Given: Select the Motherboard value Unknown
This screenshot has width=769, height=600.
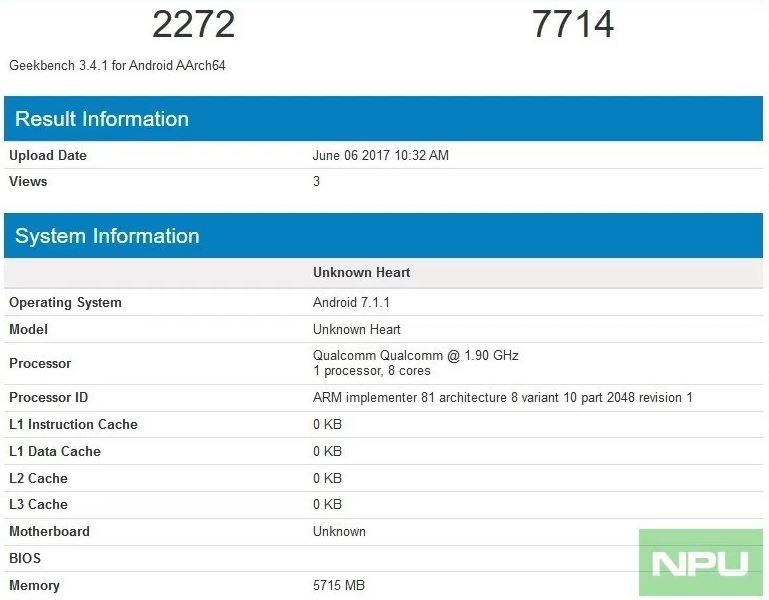Looking at the screenshot, I should [339, 532].
